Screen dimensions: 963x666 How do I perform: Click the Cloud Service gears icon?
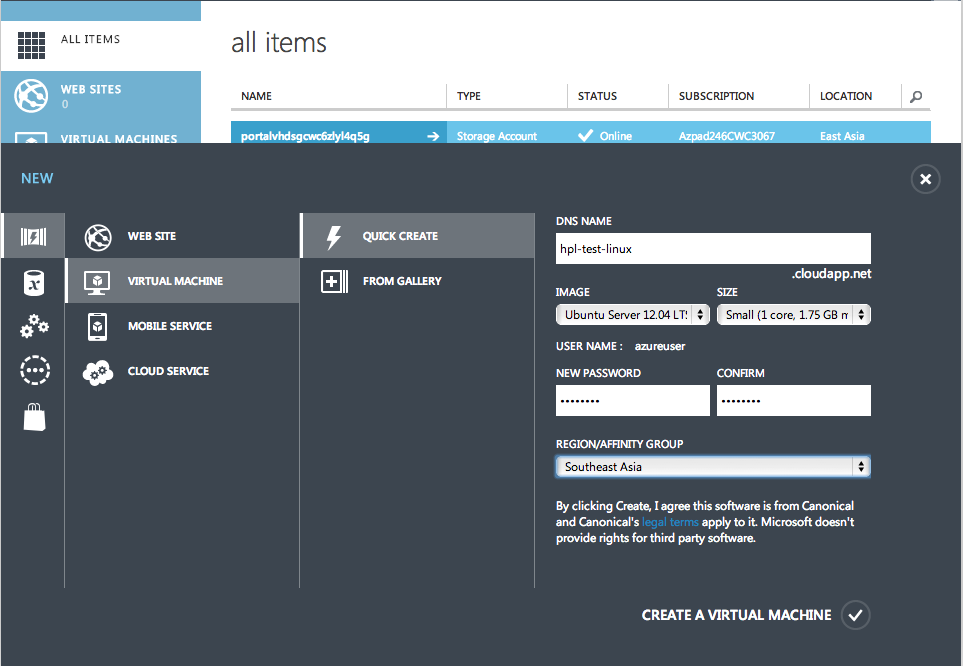tap(98, 372)
